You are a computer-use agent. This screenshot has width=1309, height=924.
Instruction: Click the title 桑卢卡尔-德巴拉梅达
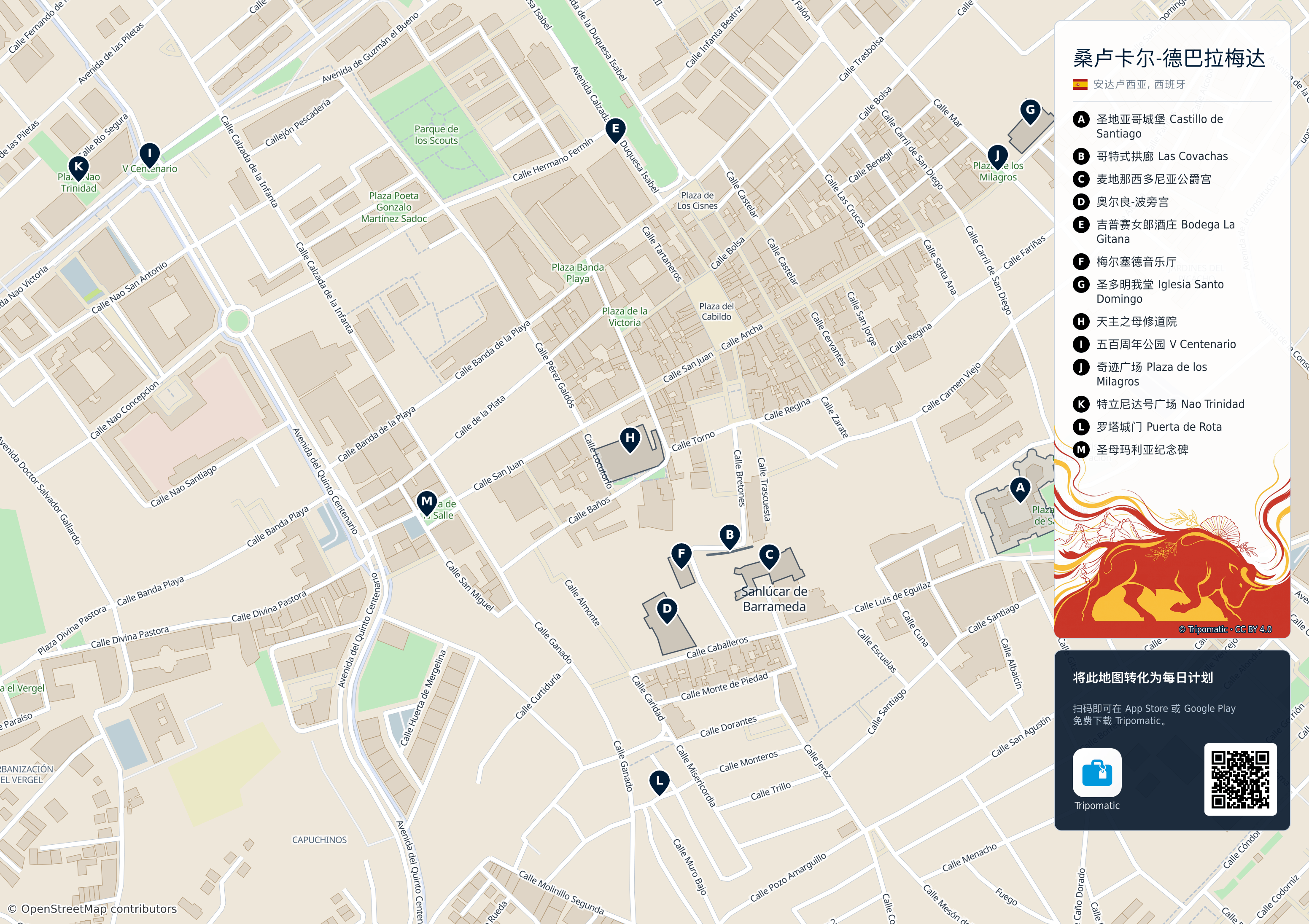[1169, 58]
